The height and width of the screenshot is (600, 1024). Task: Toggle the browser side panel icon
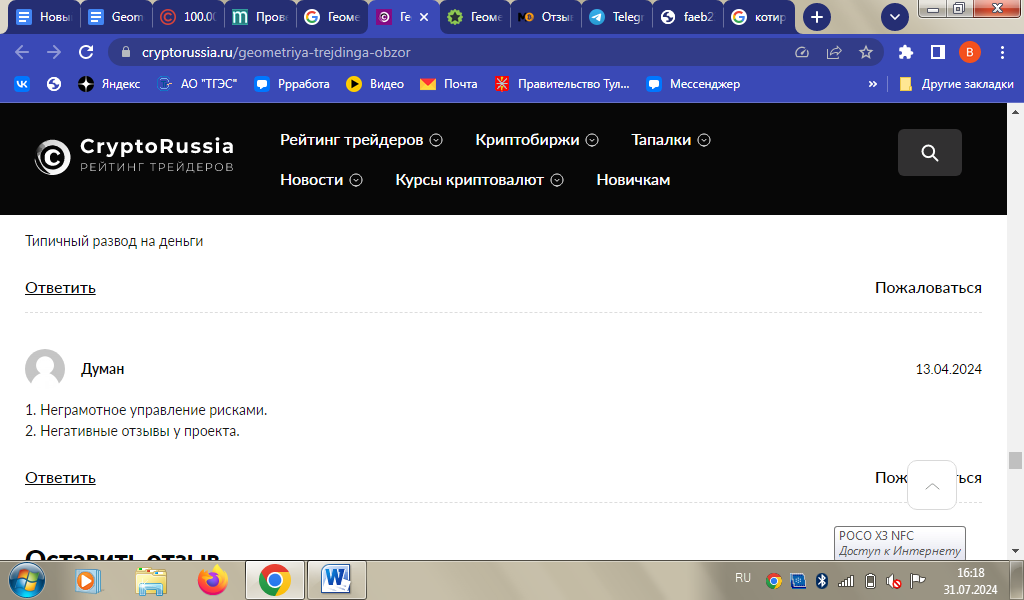938,52
